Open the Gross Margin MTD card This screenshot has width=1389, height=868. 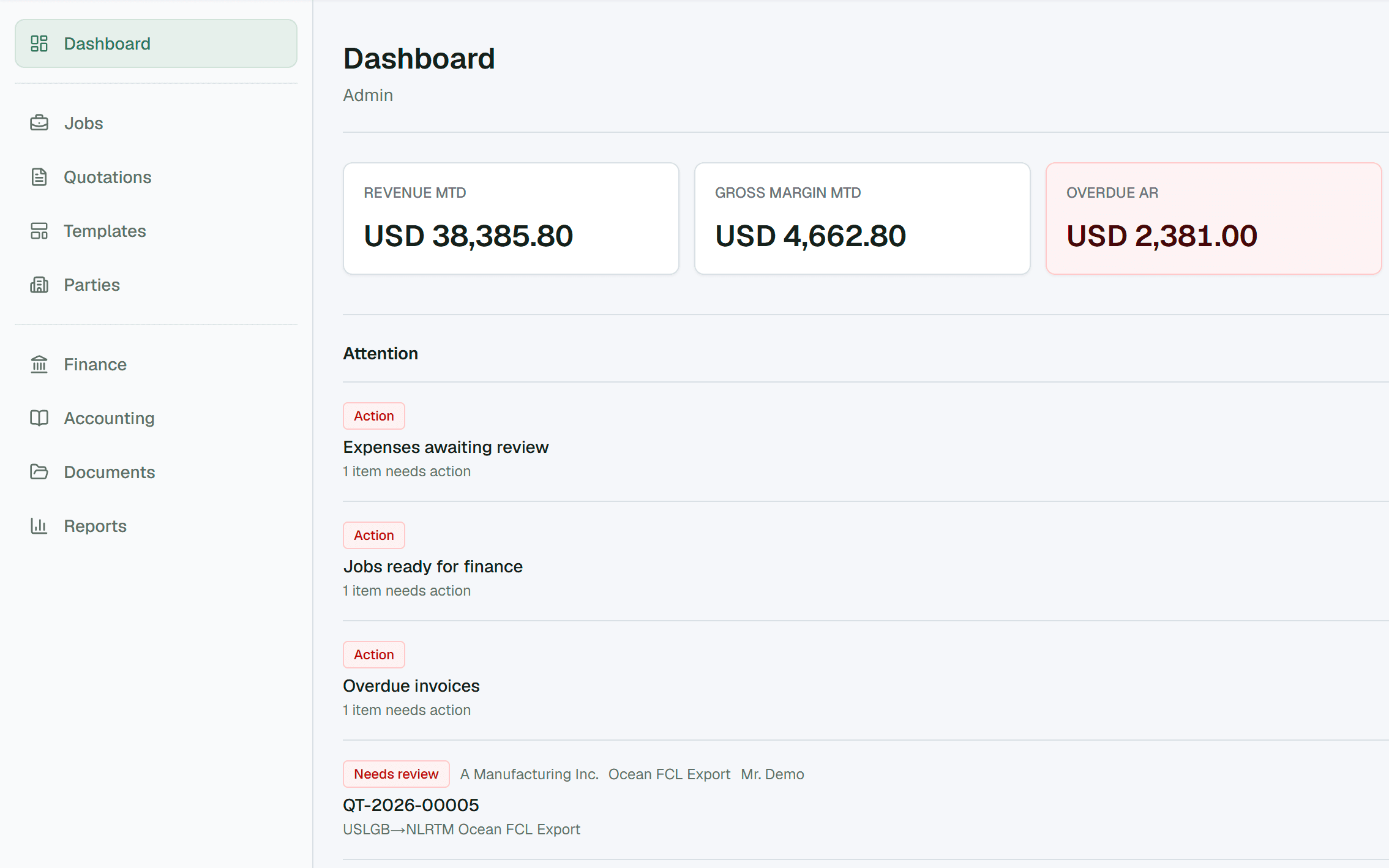(x=863, y=219)
